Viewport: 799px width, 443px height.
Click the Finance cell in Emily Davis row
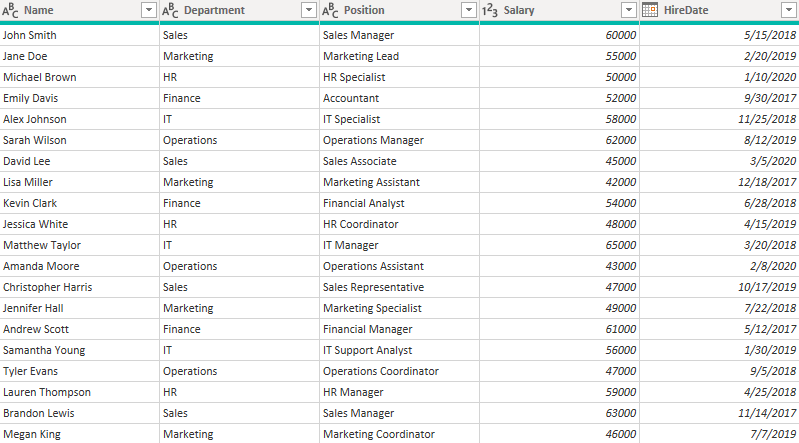[239, 98]
